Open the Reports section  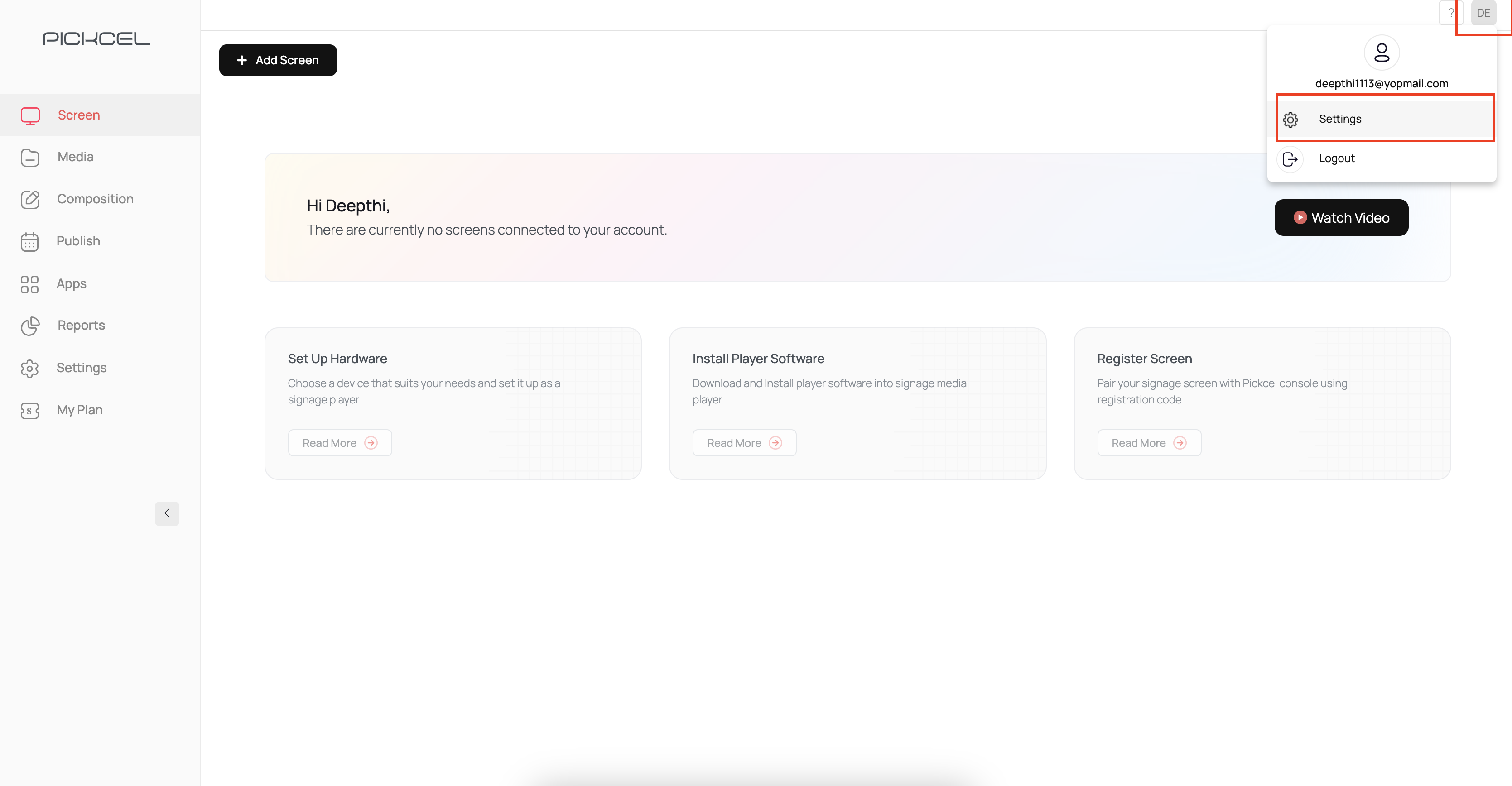[x=101, y=326]
